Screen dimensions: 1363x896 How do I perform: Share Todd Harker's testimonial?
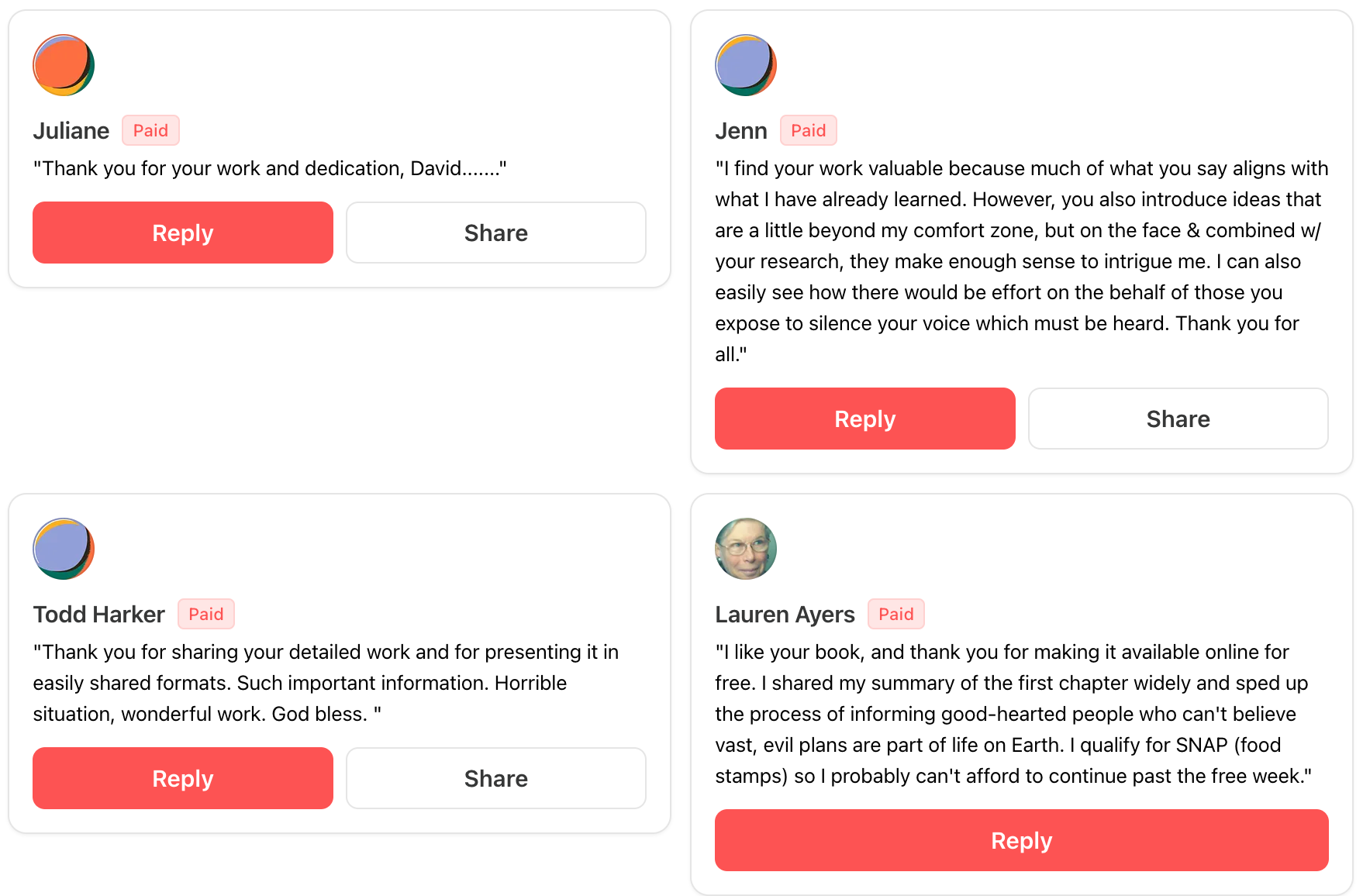[496, 778]
